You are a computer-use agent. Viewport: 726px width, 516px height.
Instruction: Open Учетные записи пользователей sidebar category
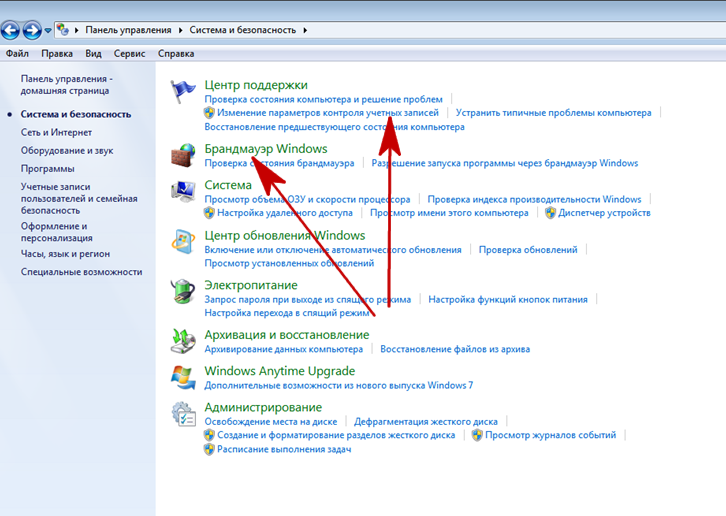[x=79, y=199]
